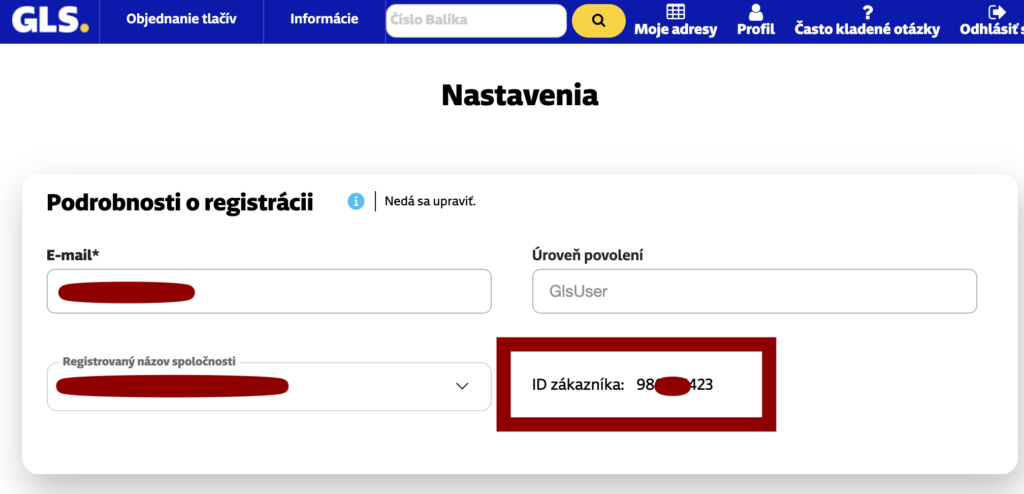This screenshot has width=1024, height=494.
Task: Focus the Číslo Balíka search field
Action: [475, 20]
